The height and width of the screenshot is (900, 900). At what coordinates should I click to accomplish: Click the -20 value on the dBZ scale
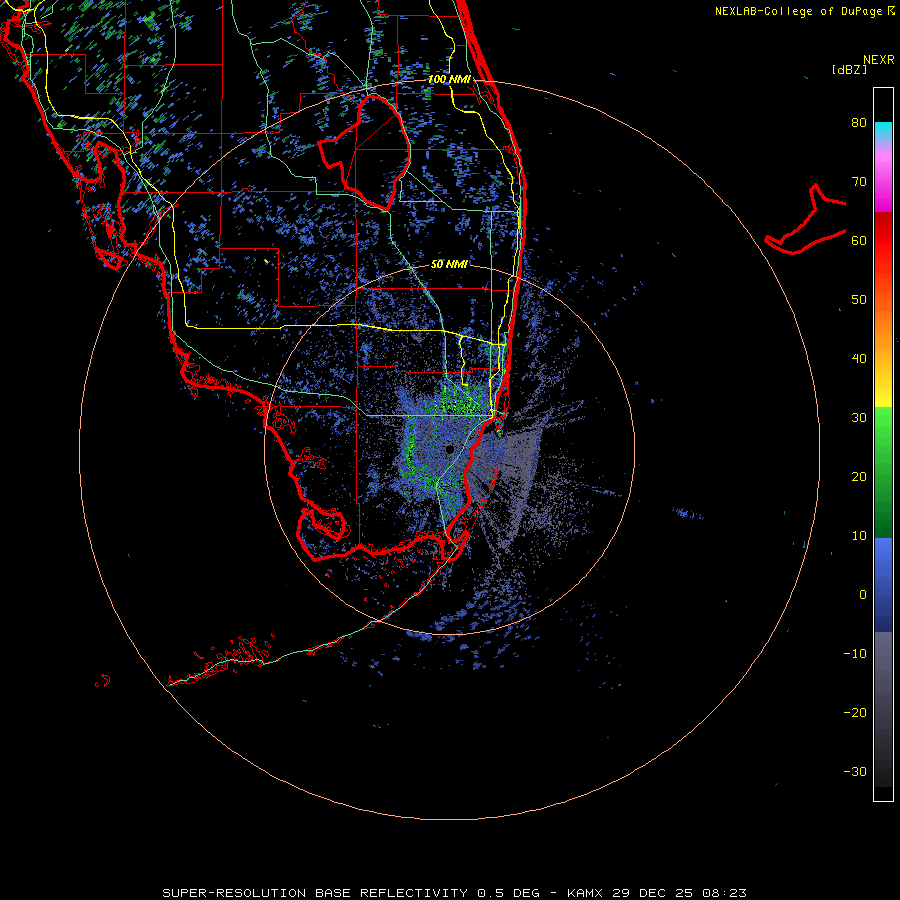[855, 712]
